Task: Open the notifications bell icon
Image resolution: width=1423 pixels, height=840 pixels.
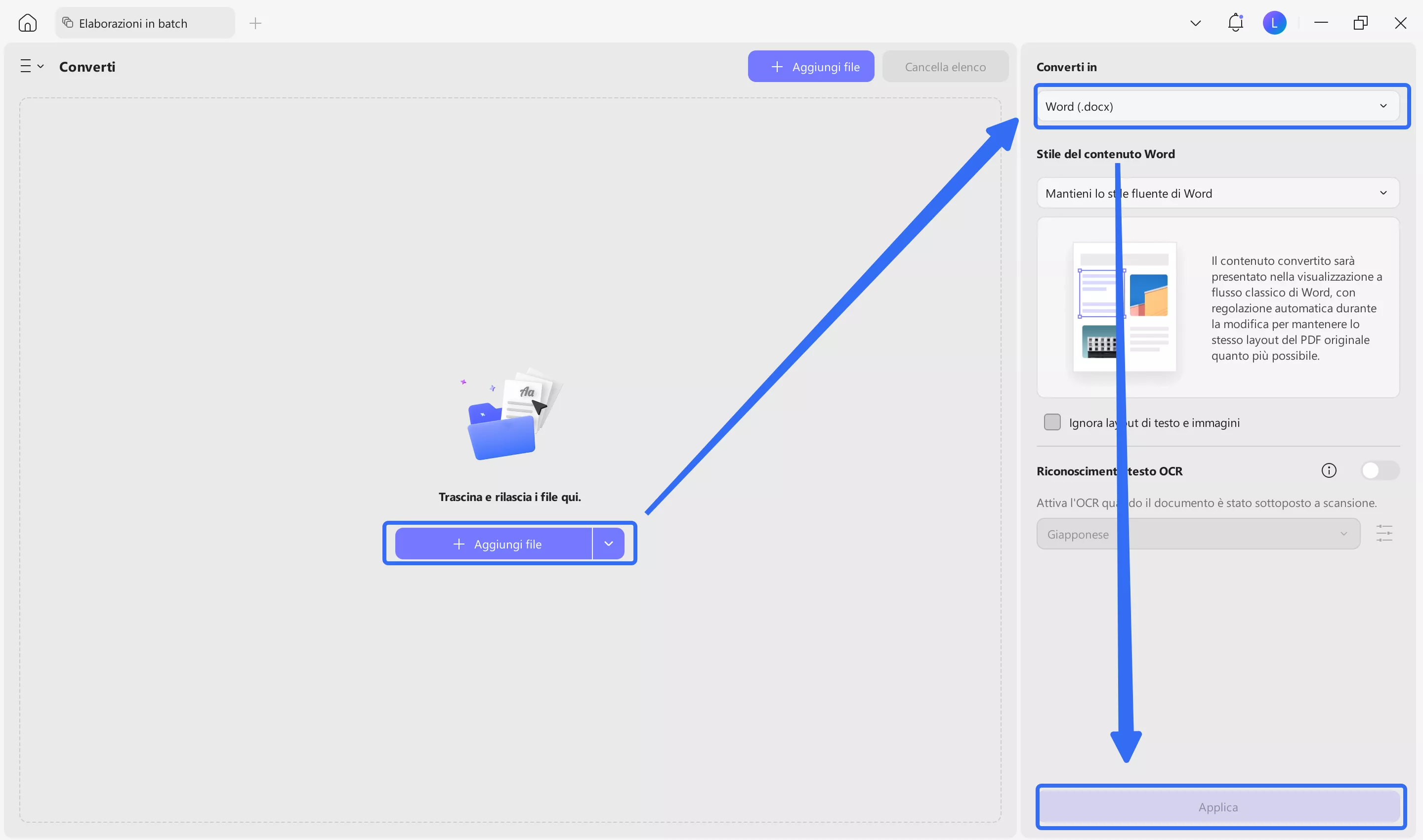Action: 1235,23
